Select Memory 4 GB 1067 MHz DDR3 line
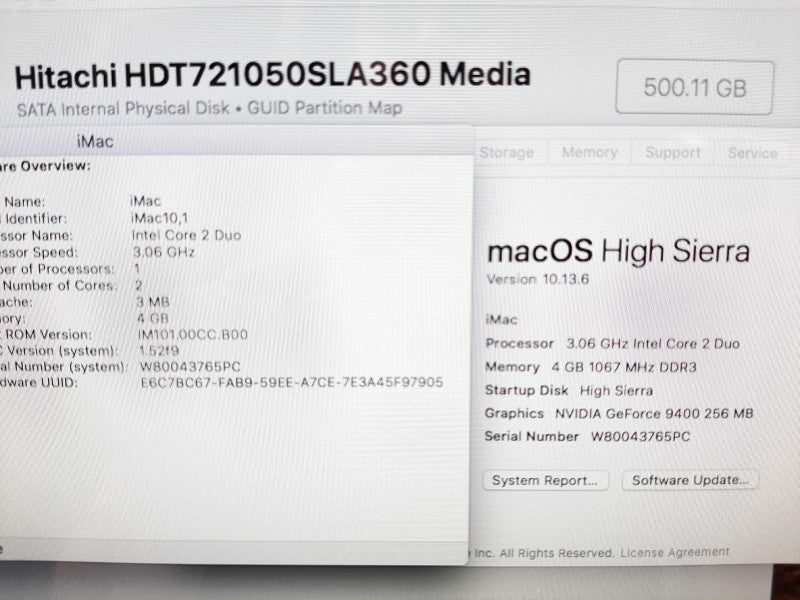 tap(591, 367)
